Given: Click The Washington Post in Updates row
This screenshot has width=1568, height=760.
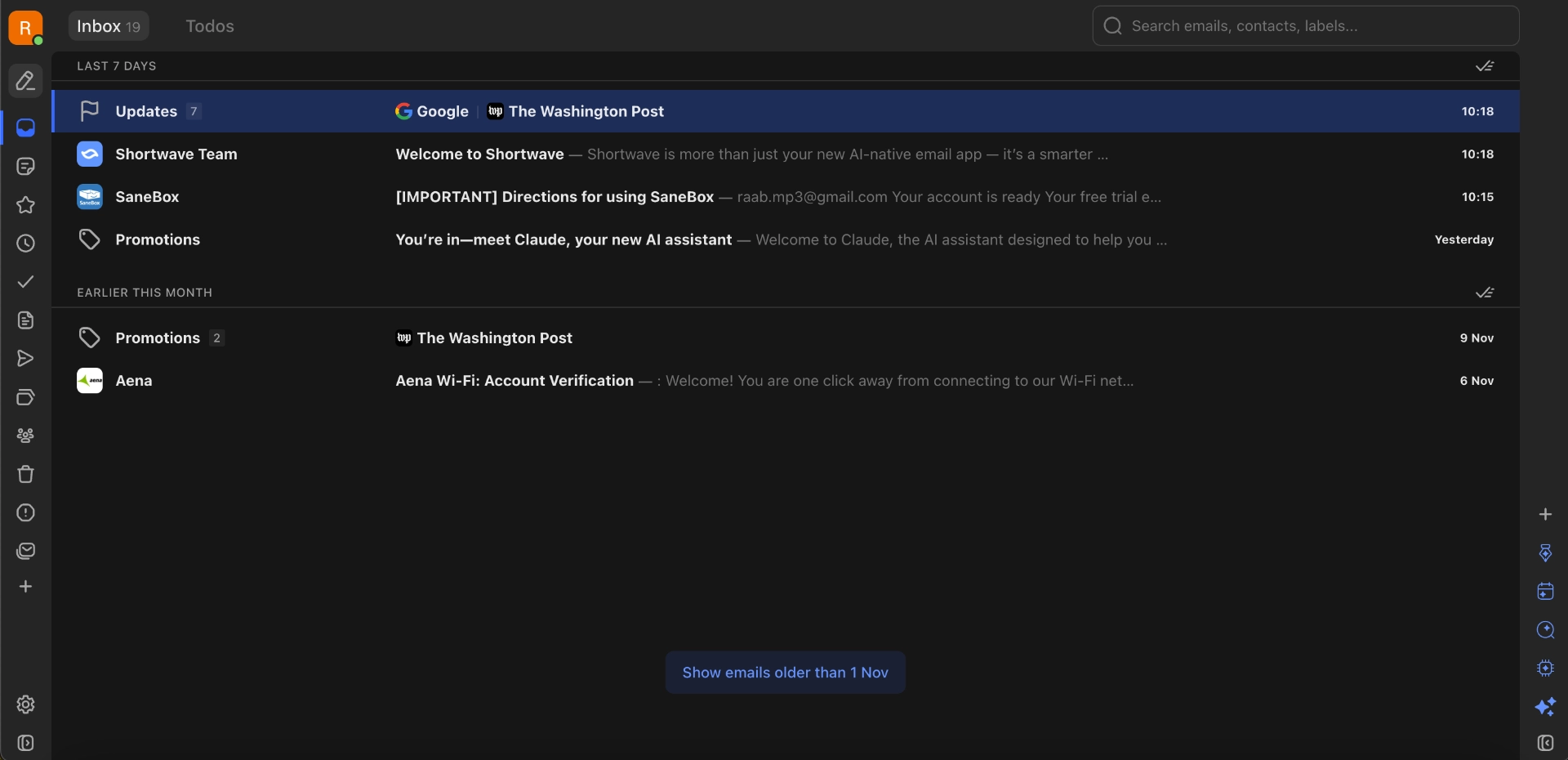Looking at the screenshot, I should coord(576,111).
